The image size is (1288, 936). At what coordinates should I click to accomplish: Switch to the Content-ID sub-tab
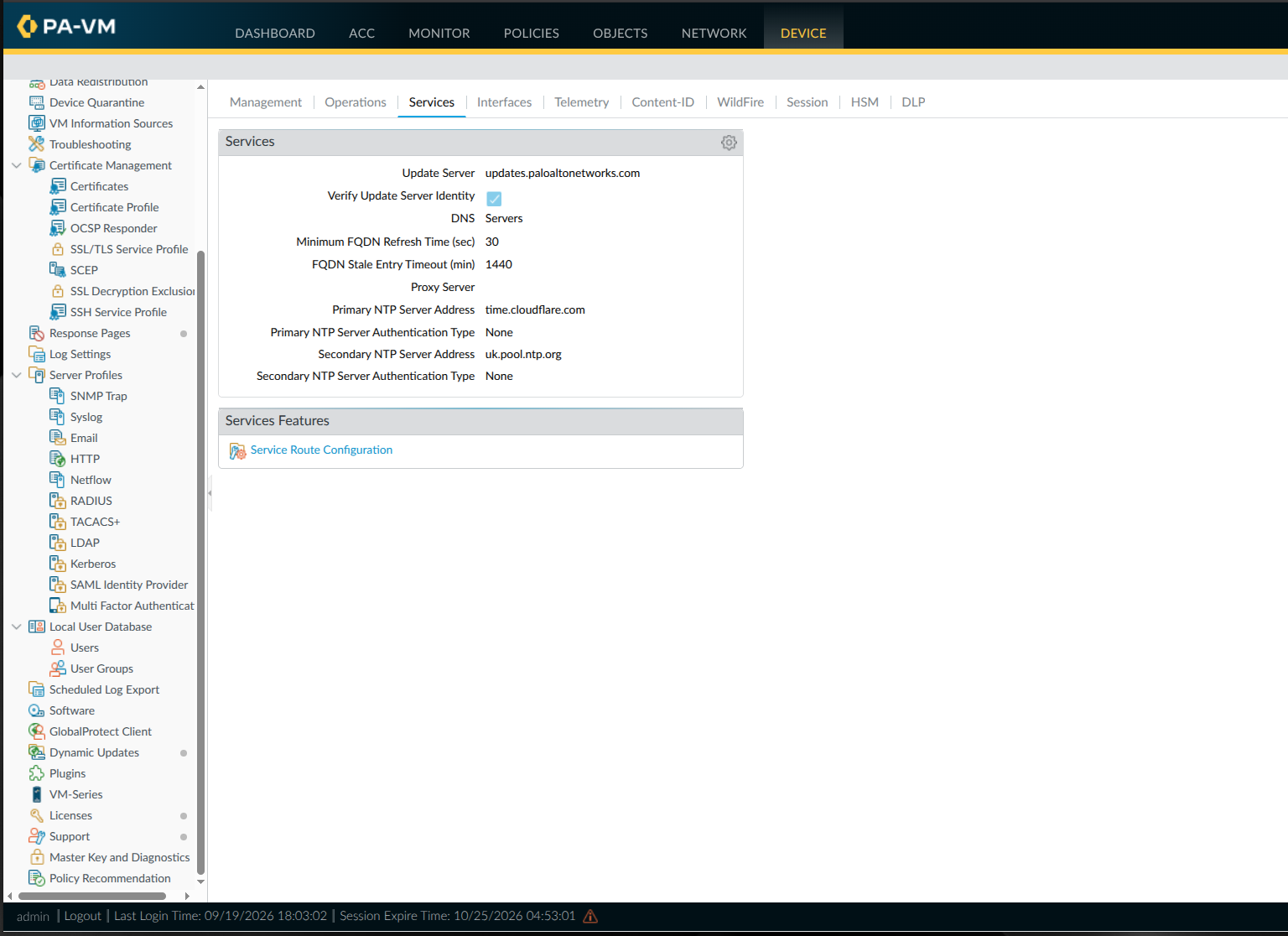[x=663, y=102]
